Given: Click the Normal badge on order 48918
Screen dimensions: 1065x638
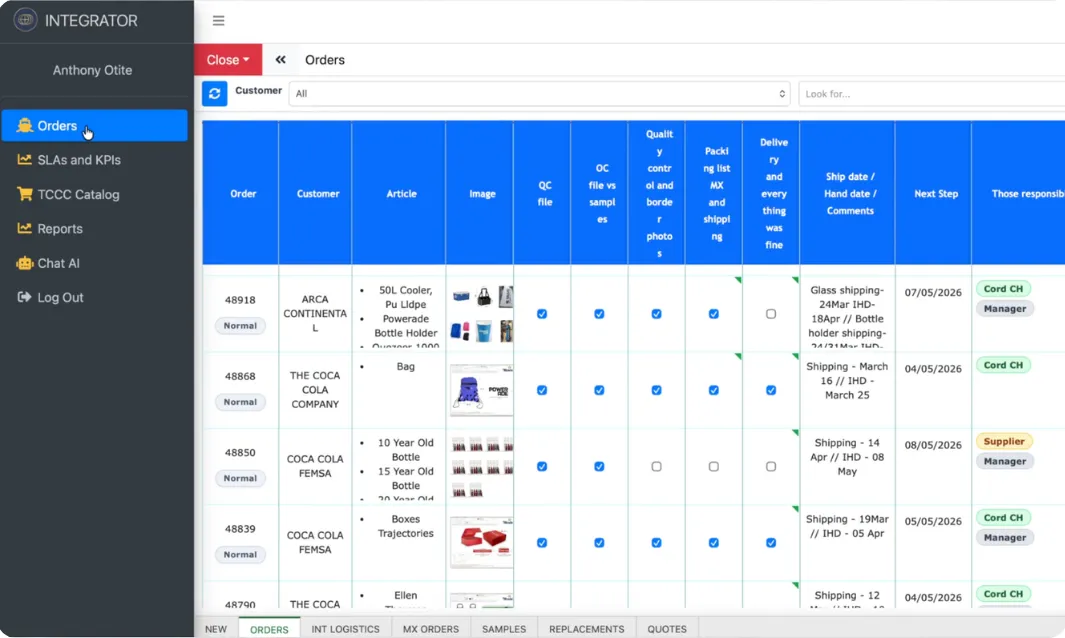Looking at the screenshot, I should pyautogui.click(x=240, y=325).
